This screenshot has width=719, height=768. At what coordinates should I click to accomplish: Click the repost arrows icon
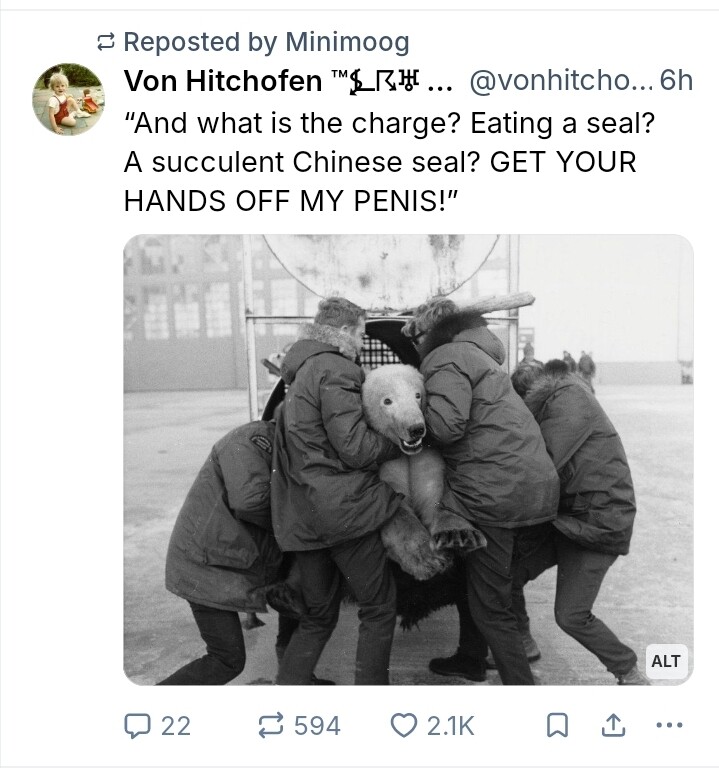pos(271,725)
